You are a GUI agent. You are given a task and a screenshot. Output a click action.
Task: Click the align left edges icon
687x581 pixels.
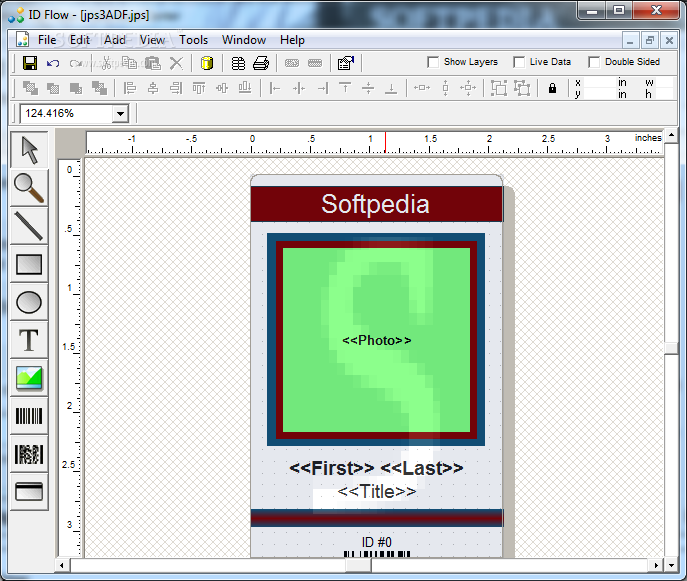coord(130,88)
